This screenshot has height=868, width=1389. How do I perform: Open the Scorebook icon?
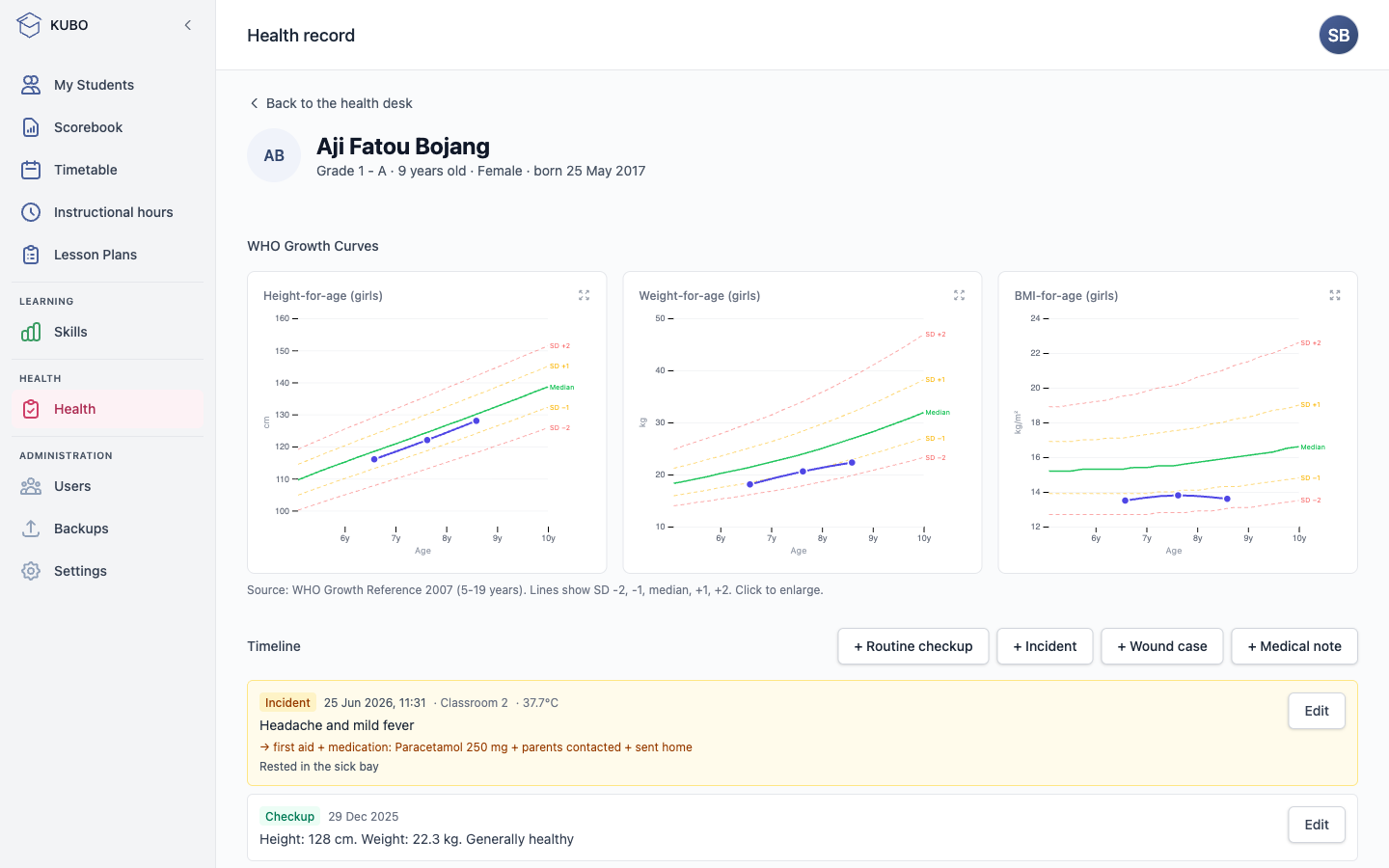point(31,127)
